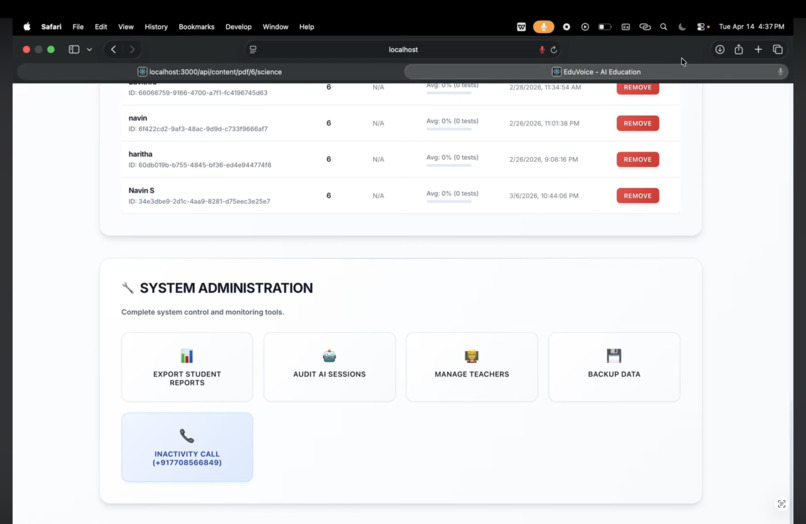Reload the page
Viewport: 806px width, 524px height.
point(554,50)
